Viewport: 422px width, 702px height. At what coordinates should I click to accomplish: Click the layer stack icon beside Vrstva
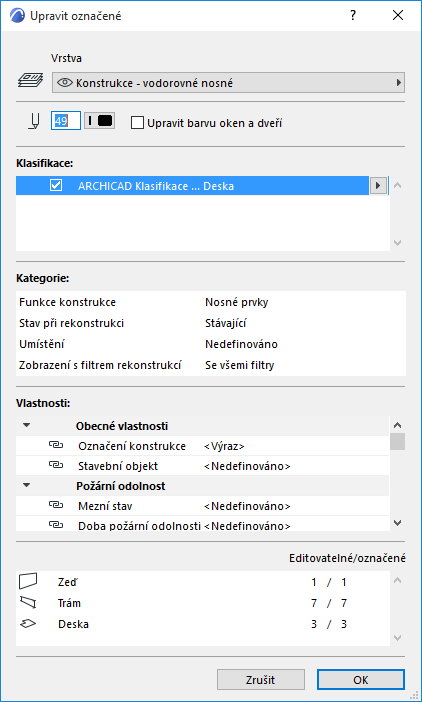coord(30,80)
